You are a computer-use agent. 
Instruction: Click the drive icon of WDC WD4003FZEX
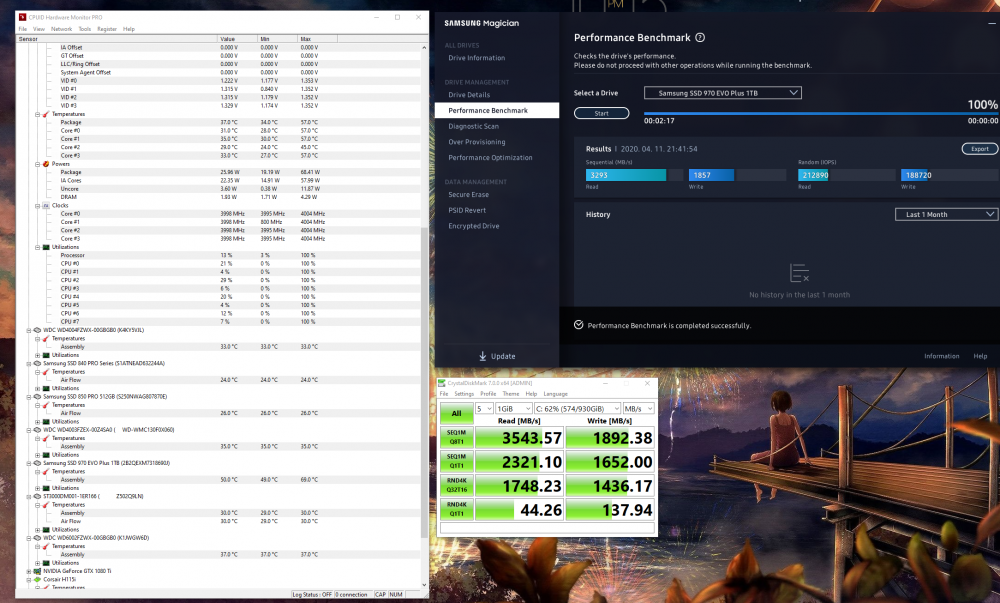click(x=37, y=430)
